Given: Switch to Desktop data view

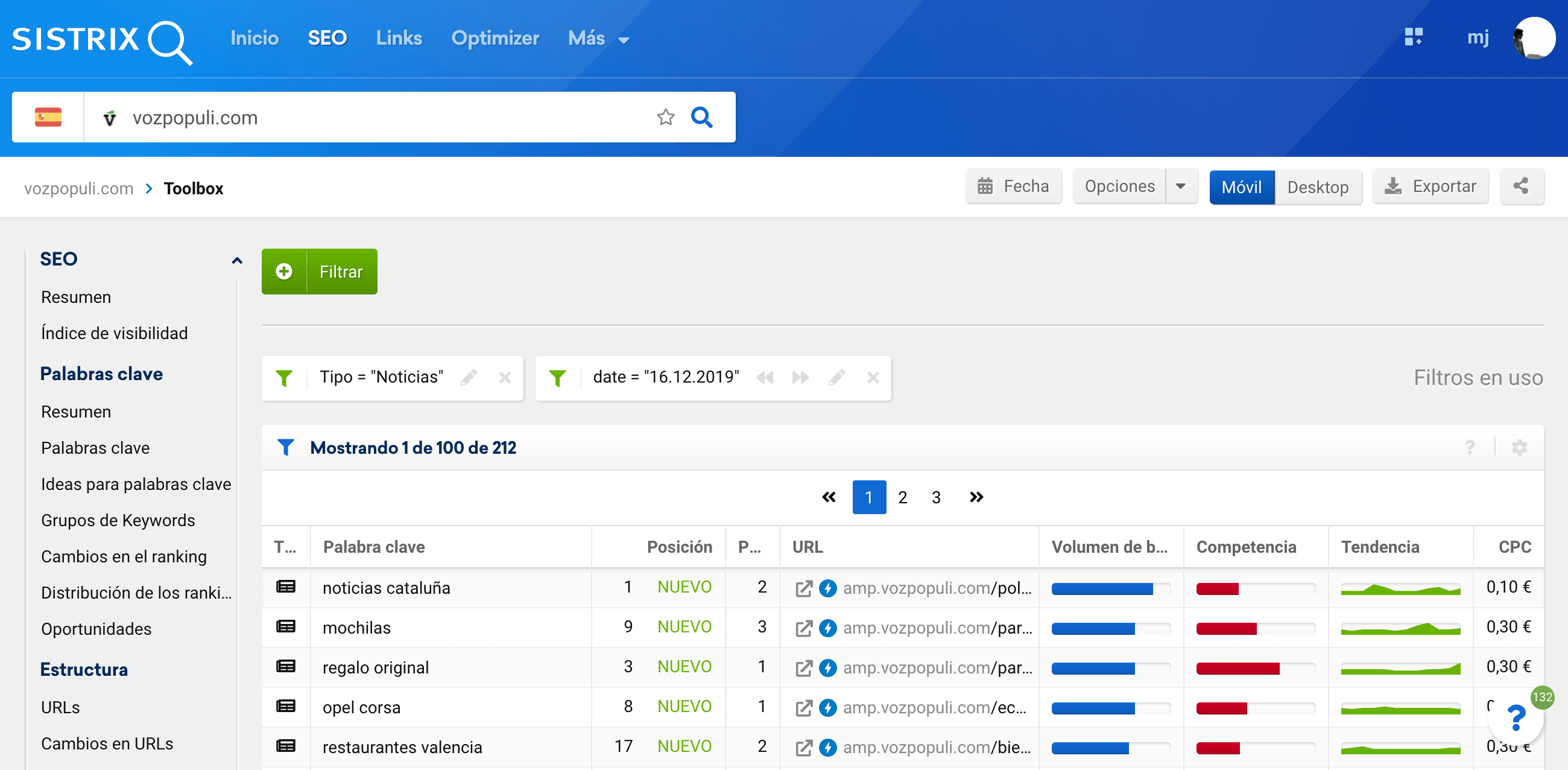Looking at the screenshot, I should pyautogui.click(x=1317, y=187).
